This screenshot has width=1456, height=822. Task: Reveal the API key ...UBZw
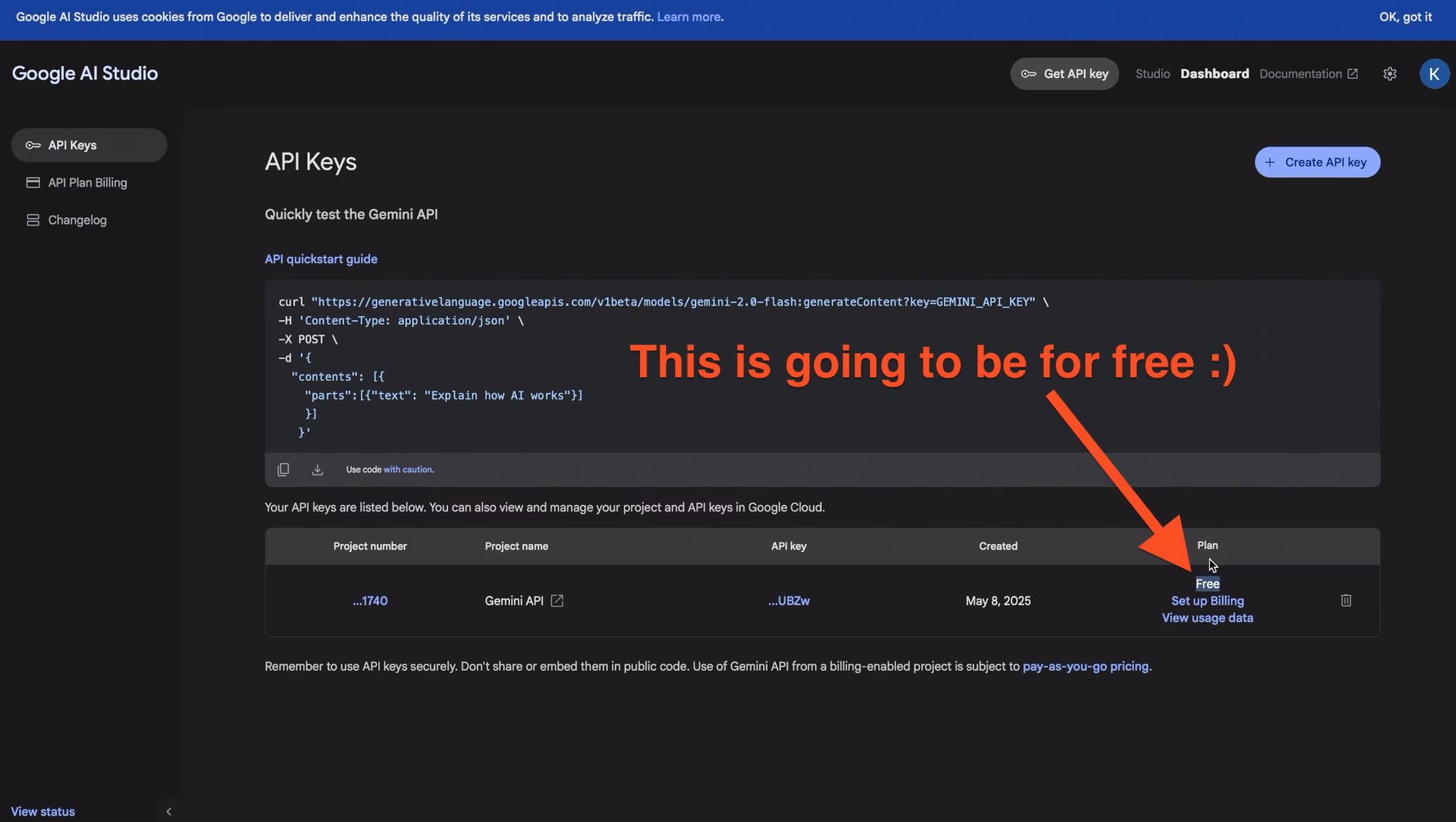(x=788, y=601)
